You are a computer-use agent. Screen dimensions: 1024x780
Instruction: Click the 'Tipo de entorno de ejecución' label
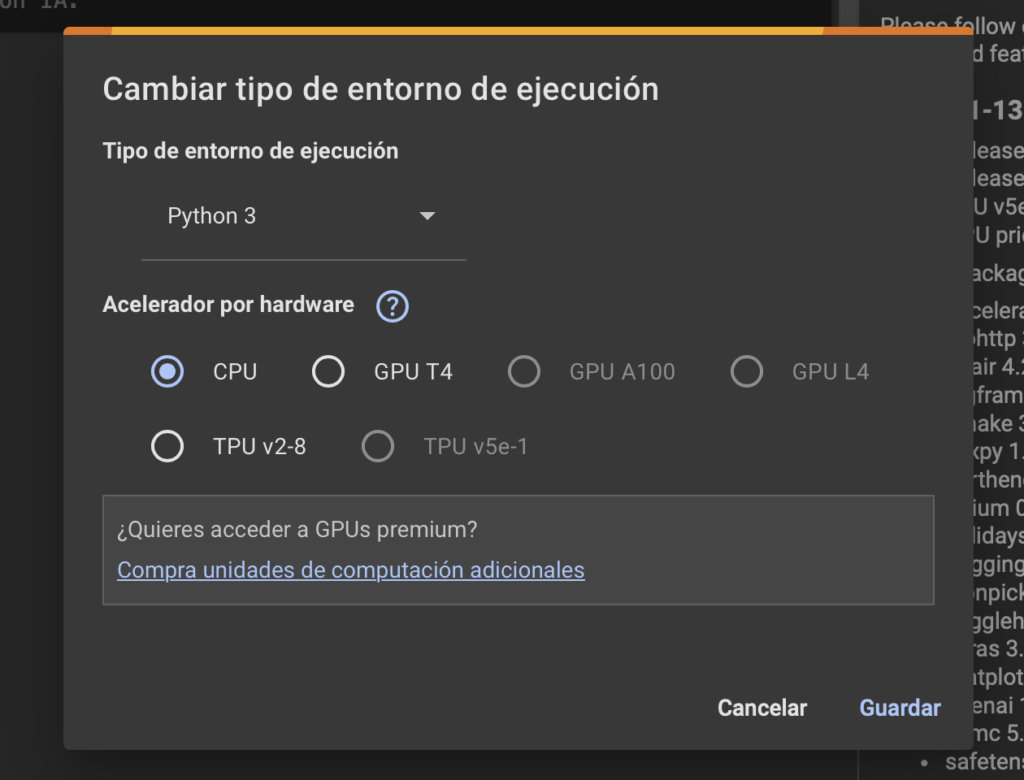pyautogui.click(x=250, y=151)
